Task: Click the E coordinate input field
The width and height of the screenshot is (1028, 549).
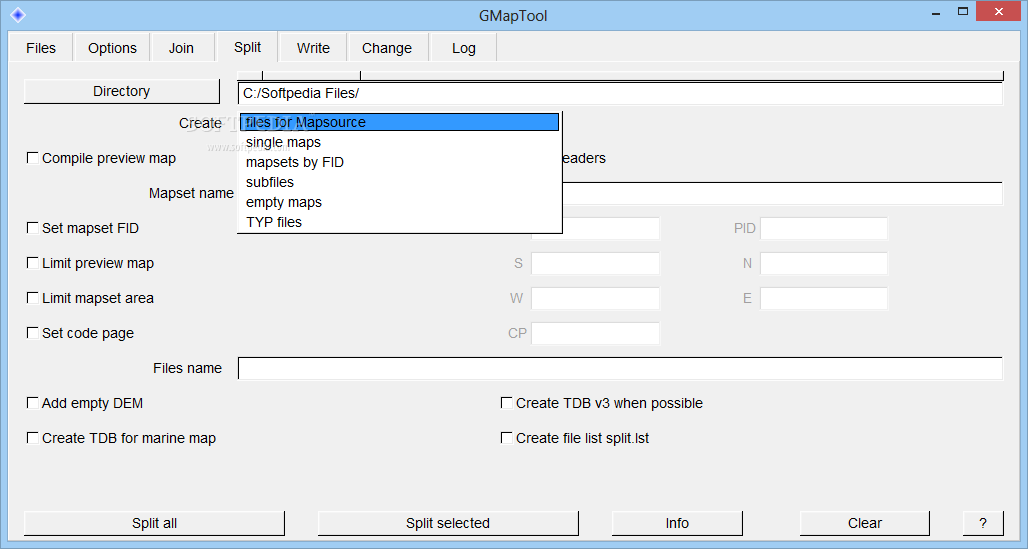Action: click(824, 298)
